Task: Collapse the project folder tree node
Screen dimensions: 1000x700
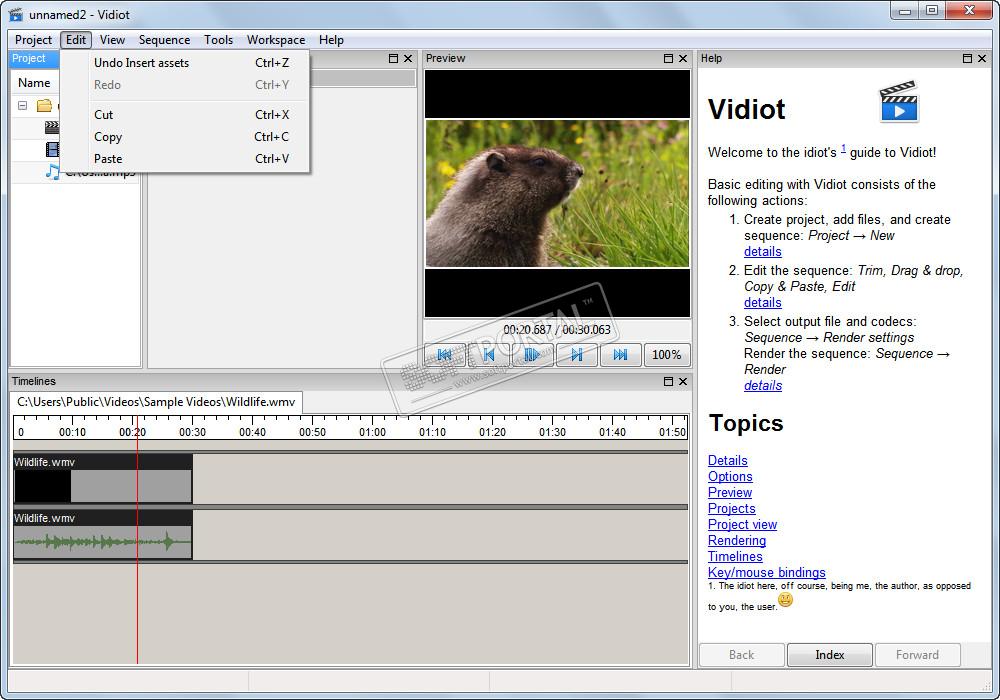Action: pyautogui.click(x=22, y=106)
